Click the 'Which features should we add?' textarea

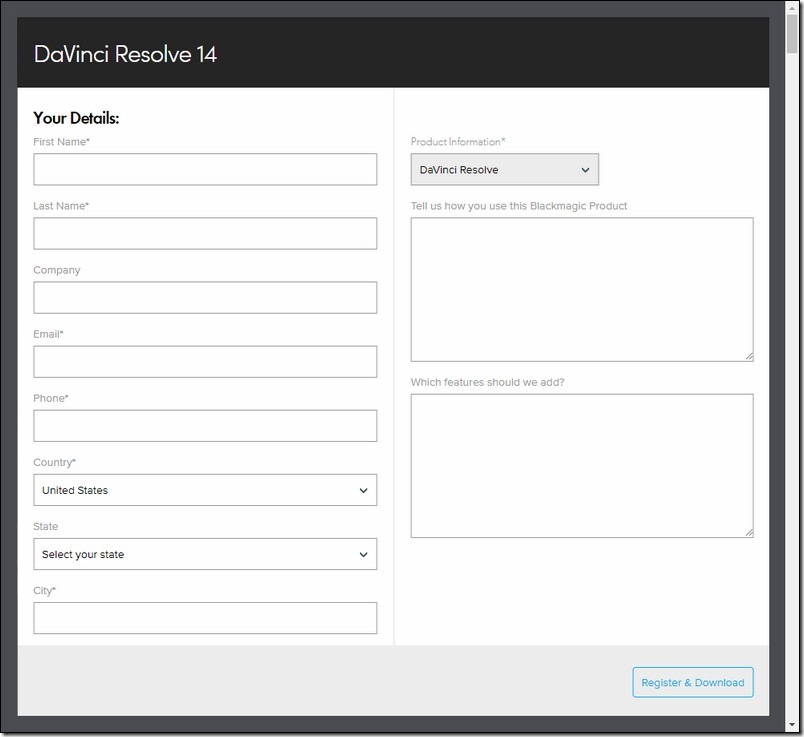pyautogui.click(x=582, y=466)
